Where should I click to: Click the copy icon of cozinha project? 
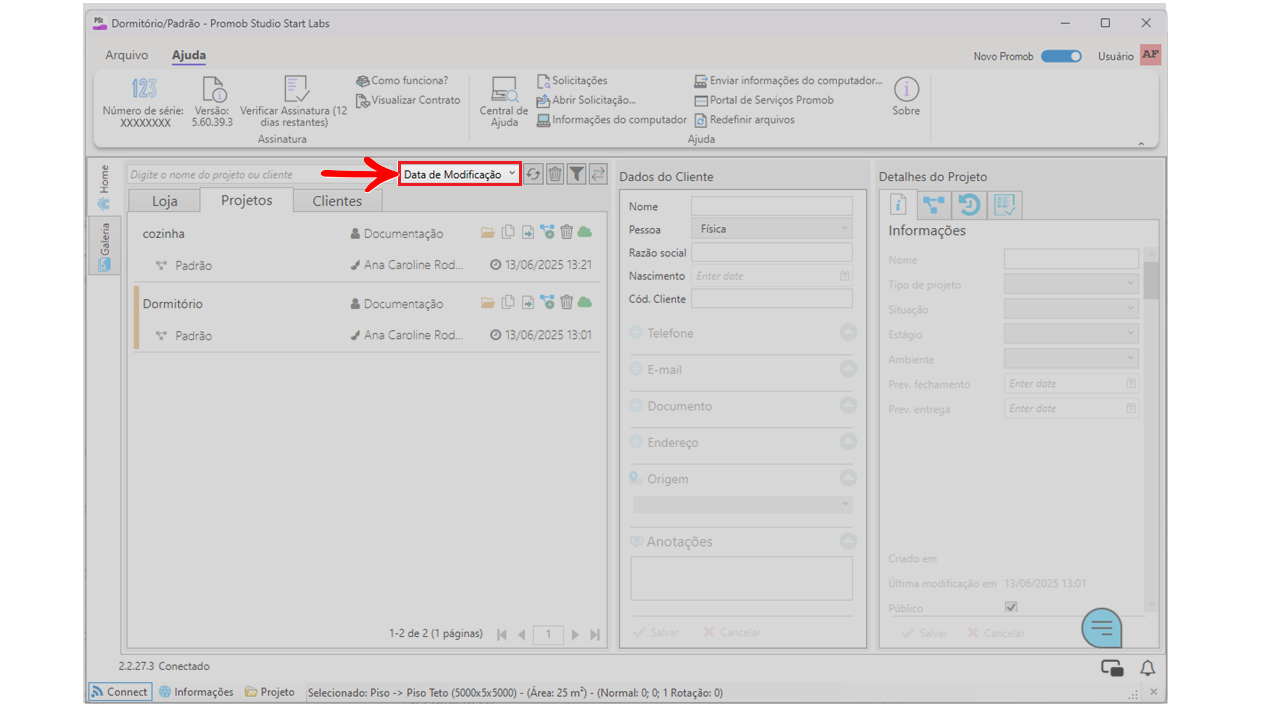click(x=508, y=232)
